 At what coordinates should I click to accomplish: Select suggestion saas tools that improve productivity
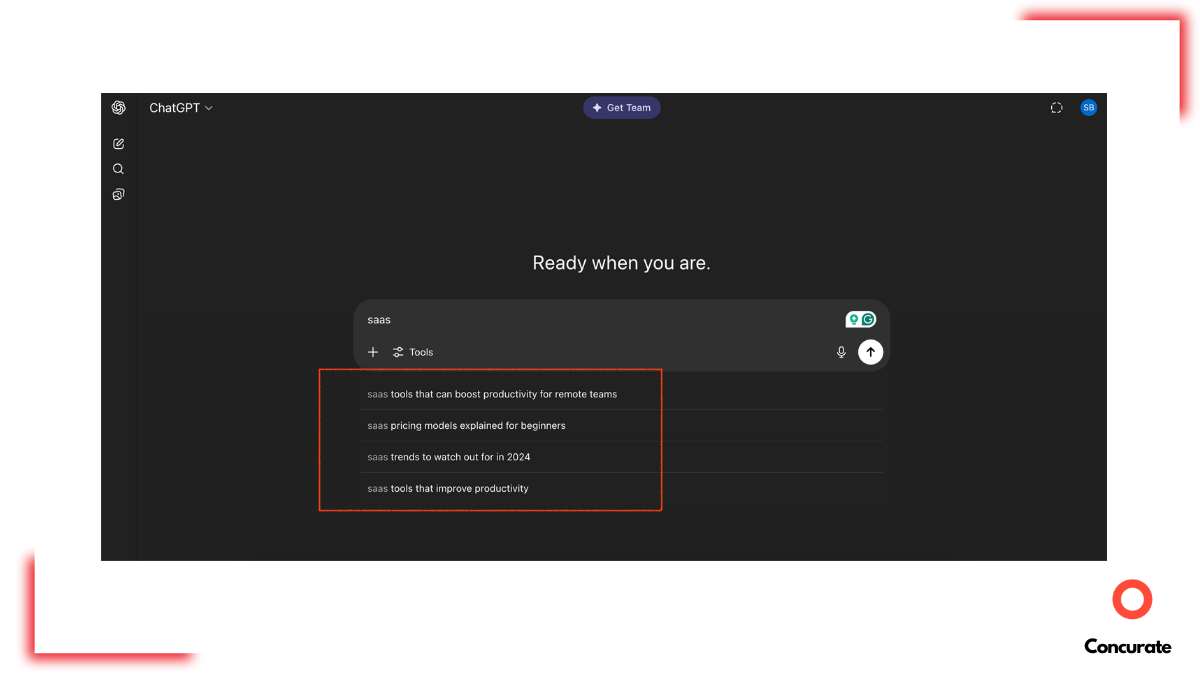point(621,489)
